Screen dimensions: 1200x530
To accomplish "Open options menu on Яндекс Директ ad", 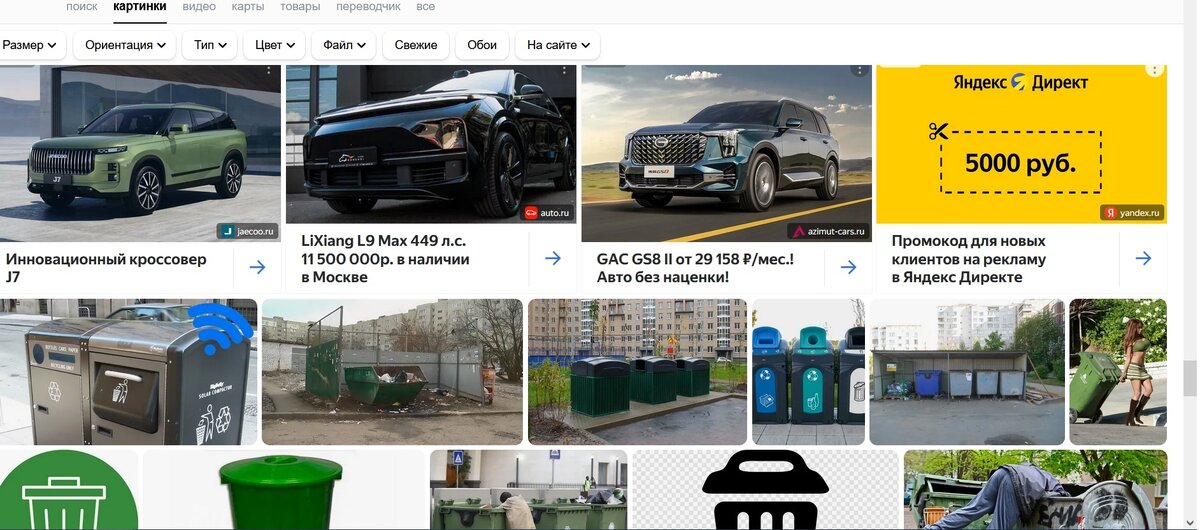I will pos(1154,70).
